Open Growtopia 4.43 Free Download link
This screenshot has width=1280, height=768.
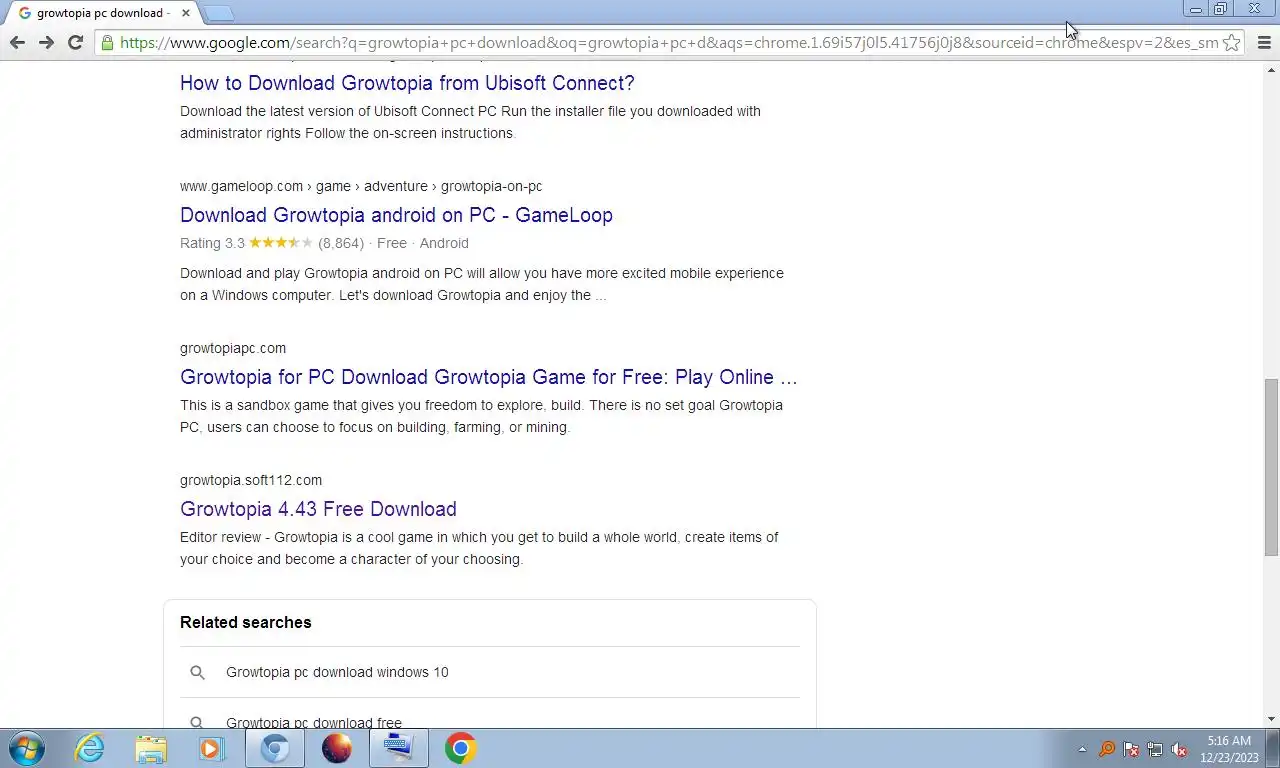[318, 509]
